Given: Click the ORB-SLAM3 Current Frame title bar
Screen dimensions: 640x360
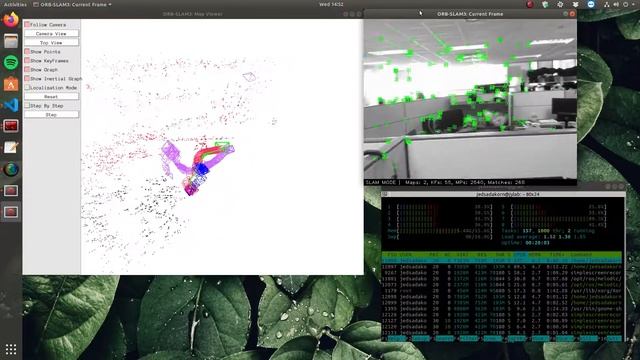Looking at the screenshot, I should pyautogui.click(x=470, y=14).
